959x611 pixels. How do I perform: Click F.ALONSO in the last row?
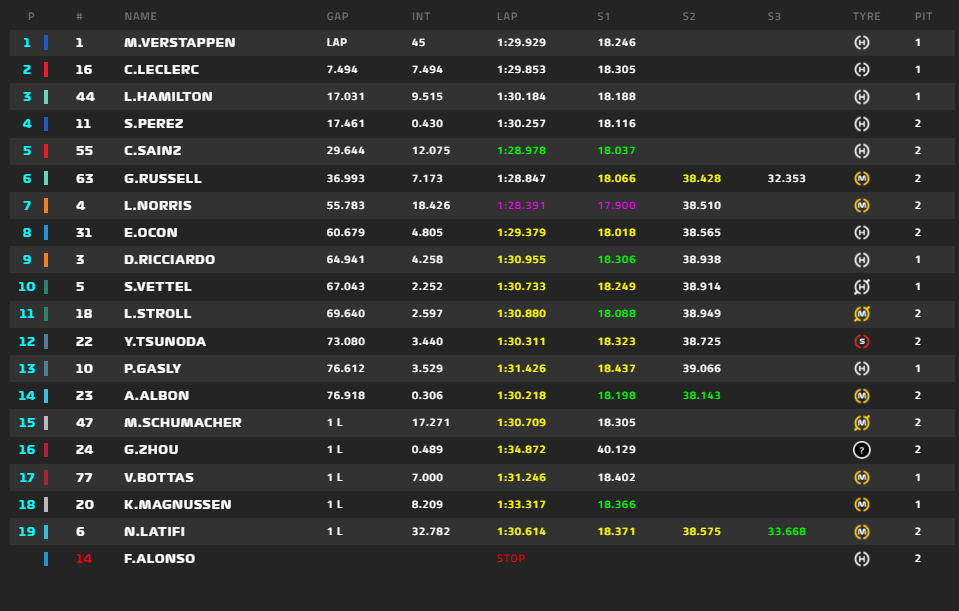160,559
